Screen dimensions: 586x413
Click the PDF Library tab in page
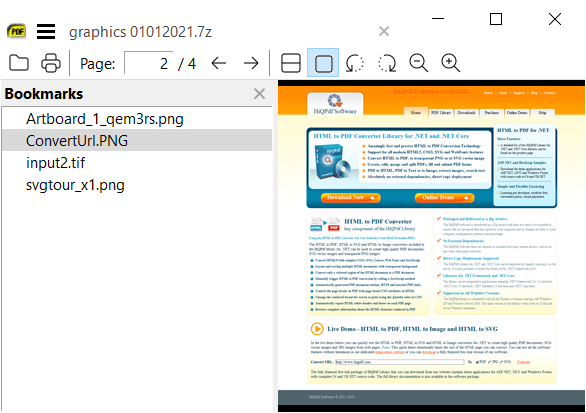pos(441,113)
